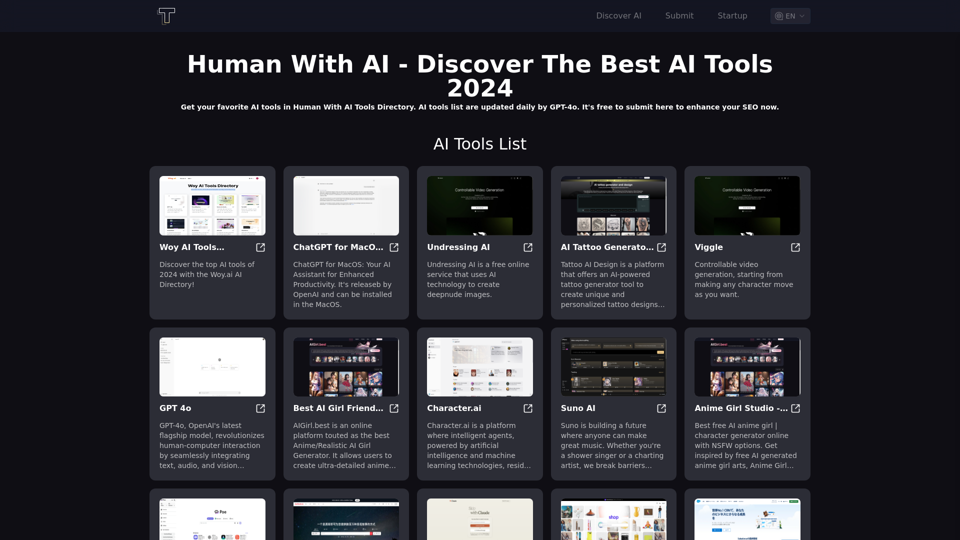Open Woy AI Tools external link icon
The width and height of the screenshot is (960, 540).
tap(260, 247)
